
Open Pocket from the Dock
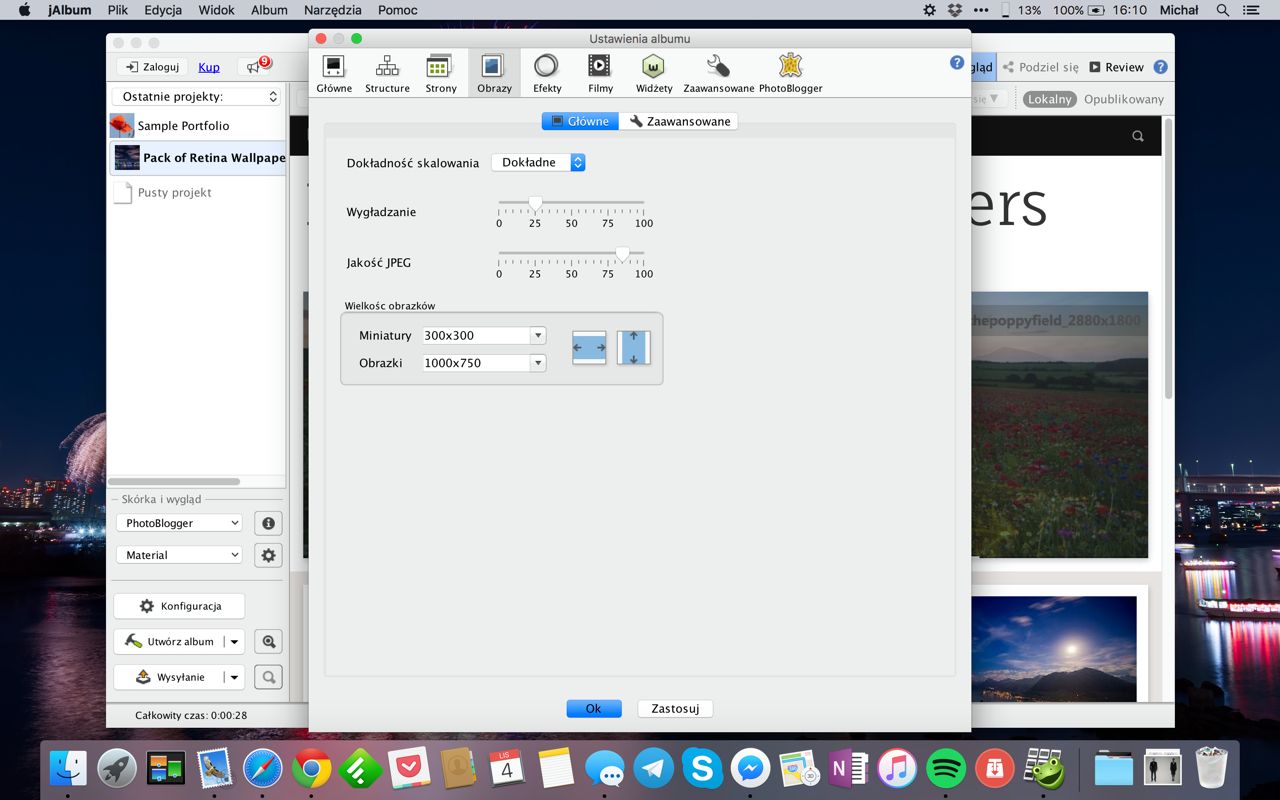click(x=409, y=769)
